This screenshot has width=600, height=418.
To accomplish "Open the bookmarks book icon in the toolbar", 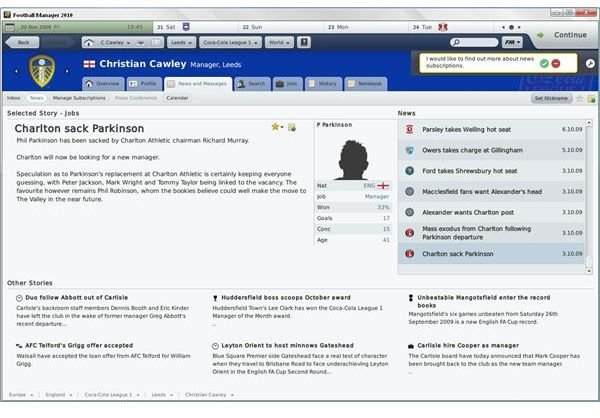I will click(304, 42).
